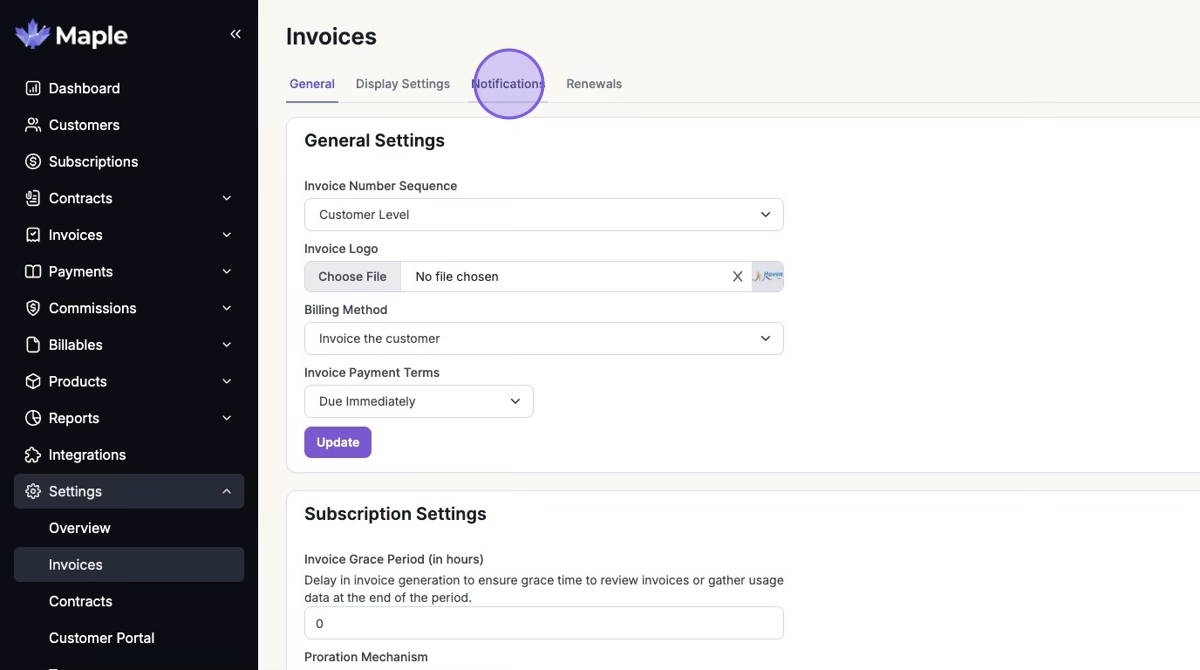The height and width of the screenshot is (670, 1200).
Task: Click the purple Update button
Action: pyautogui.click(x=338, y=442)
